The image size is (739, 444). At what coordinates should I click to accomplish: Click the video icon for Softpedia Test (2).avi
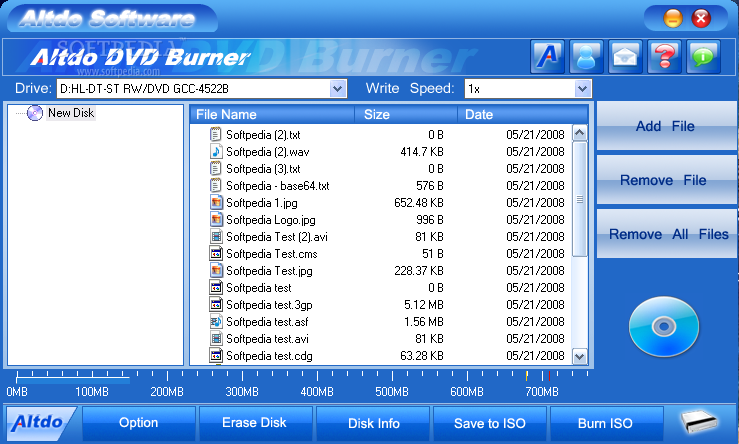(215, 236)
